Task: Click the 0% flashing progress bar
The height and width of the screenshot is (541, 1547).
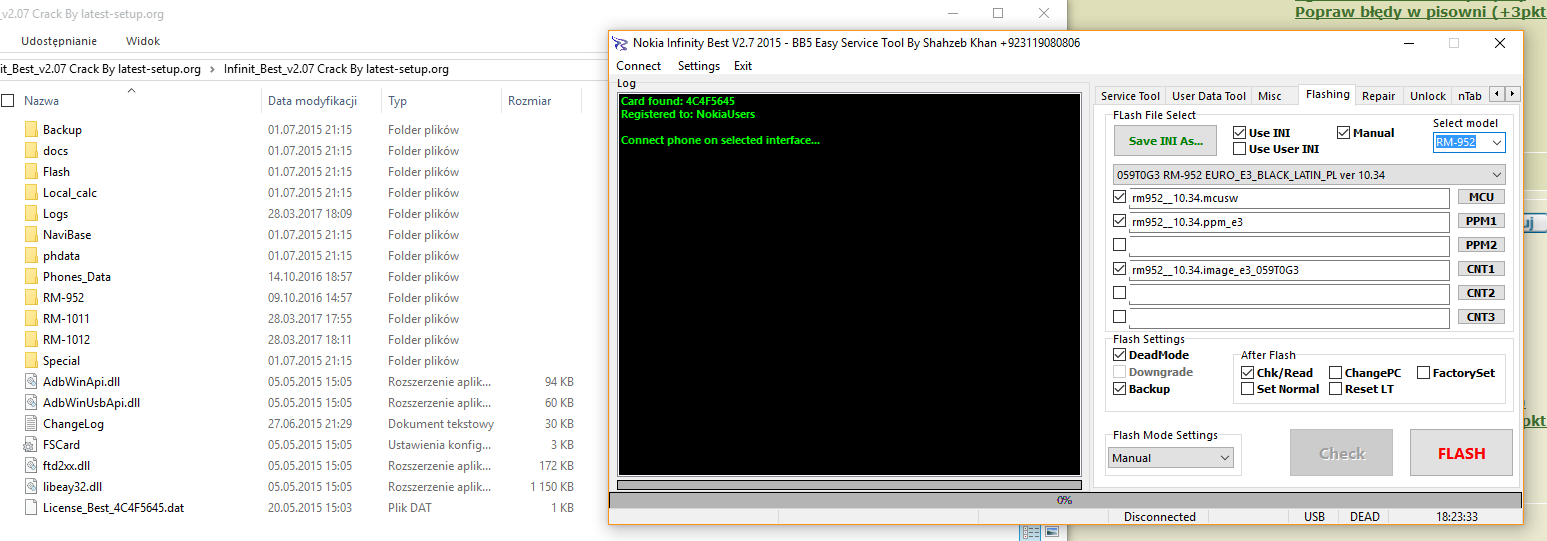Action: click(1065, 500)
